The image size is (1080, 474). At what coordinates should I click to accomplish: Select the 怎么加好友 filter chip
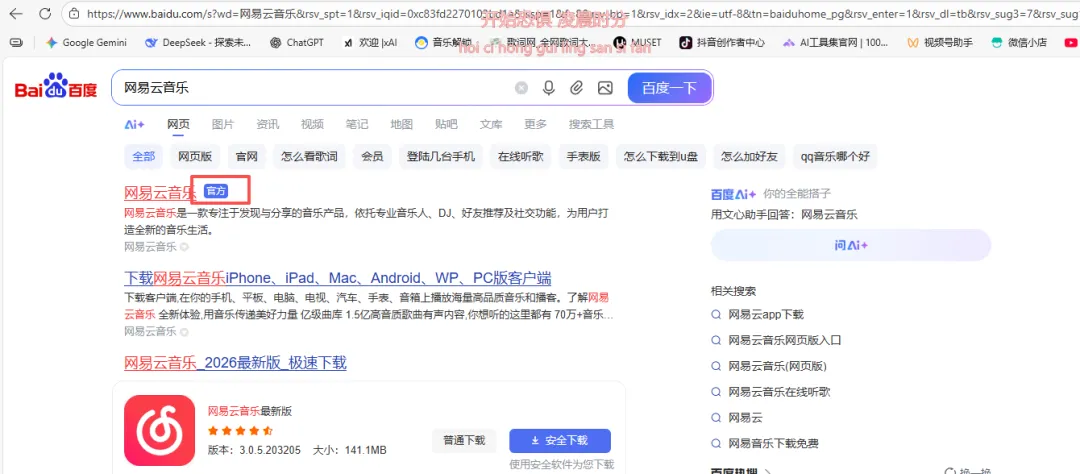(750, 156)
